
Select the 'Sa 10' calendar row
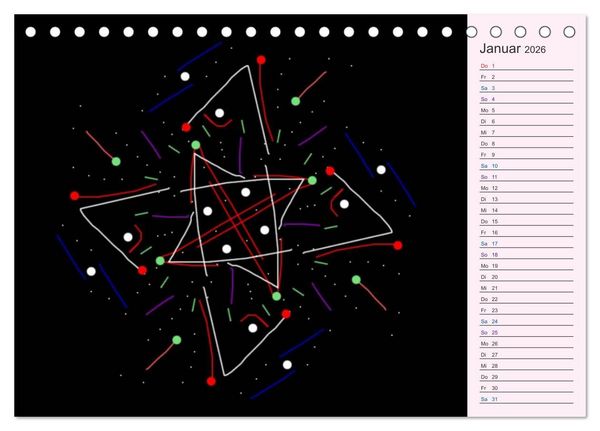point(527,166)
